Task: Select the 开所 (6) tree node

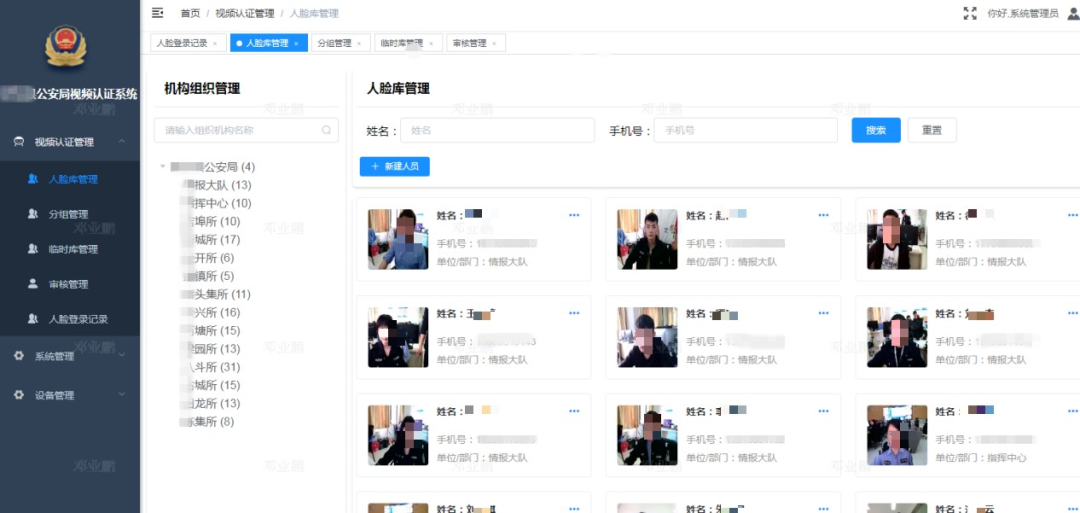Action: (x=209, y=258)
